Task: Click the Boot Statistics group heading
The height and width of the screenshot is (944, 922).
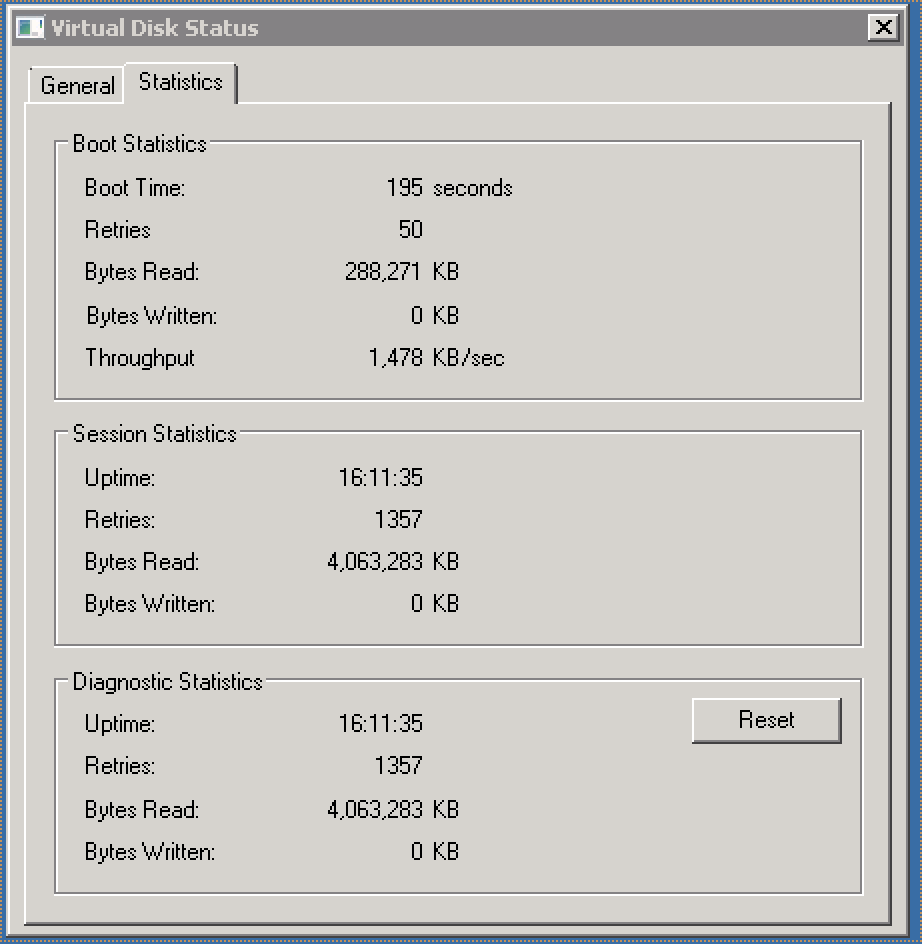Action: point(140,144)
